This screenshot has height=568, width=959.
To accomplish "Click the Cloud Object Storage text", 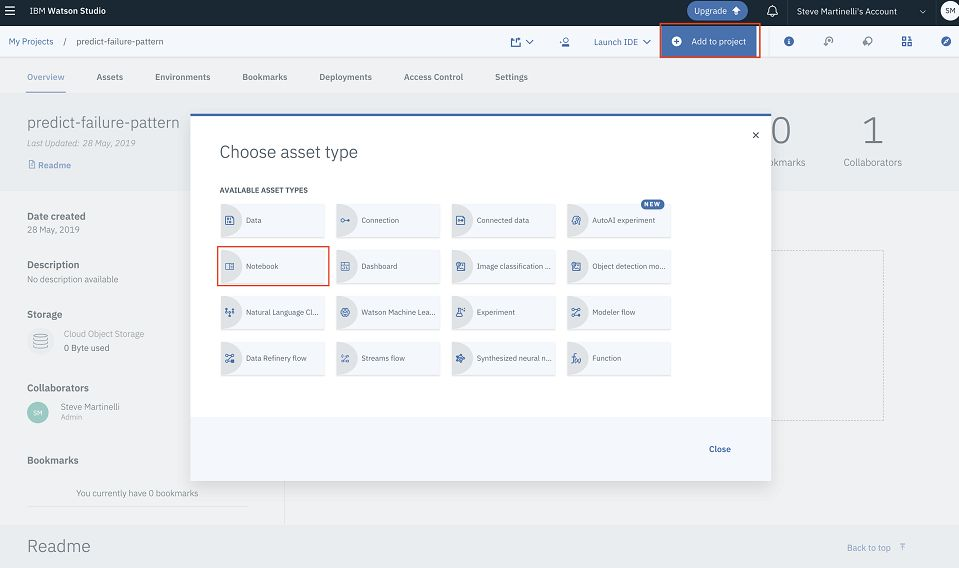I will [104, 334].
